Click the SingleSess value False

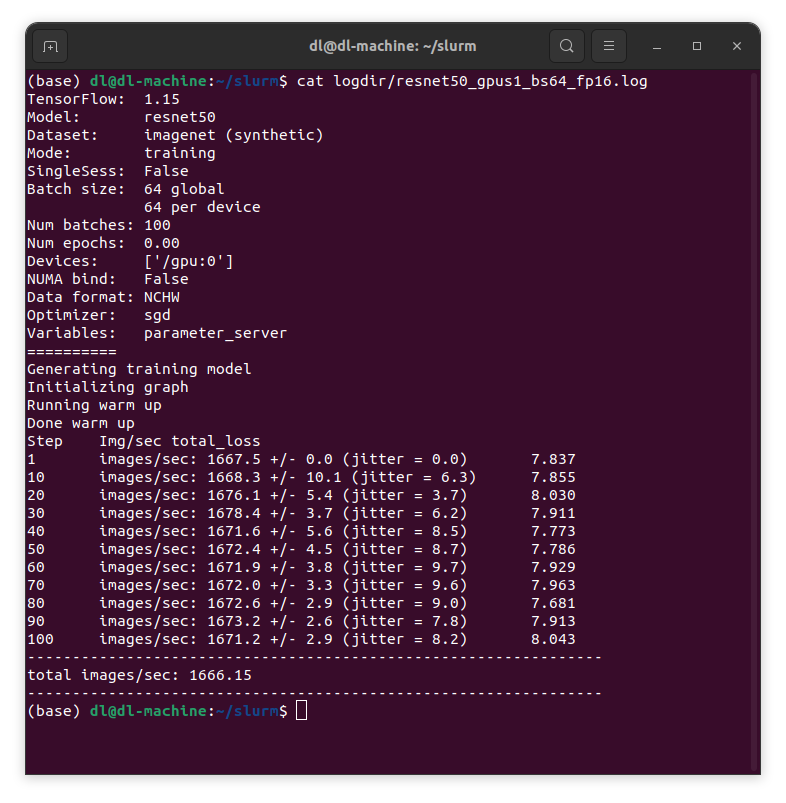(166, 171)
